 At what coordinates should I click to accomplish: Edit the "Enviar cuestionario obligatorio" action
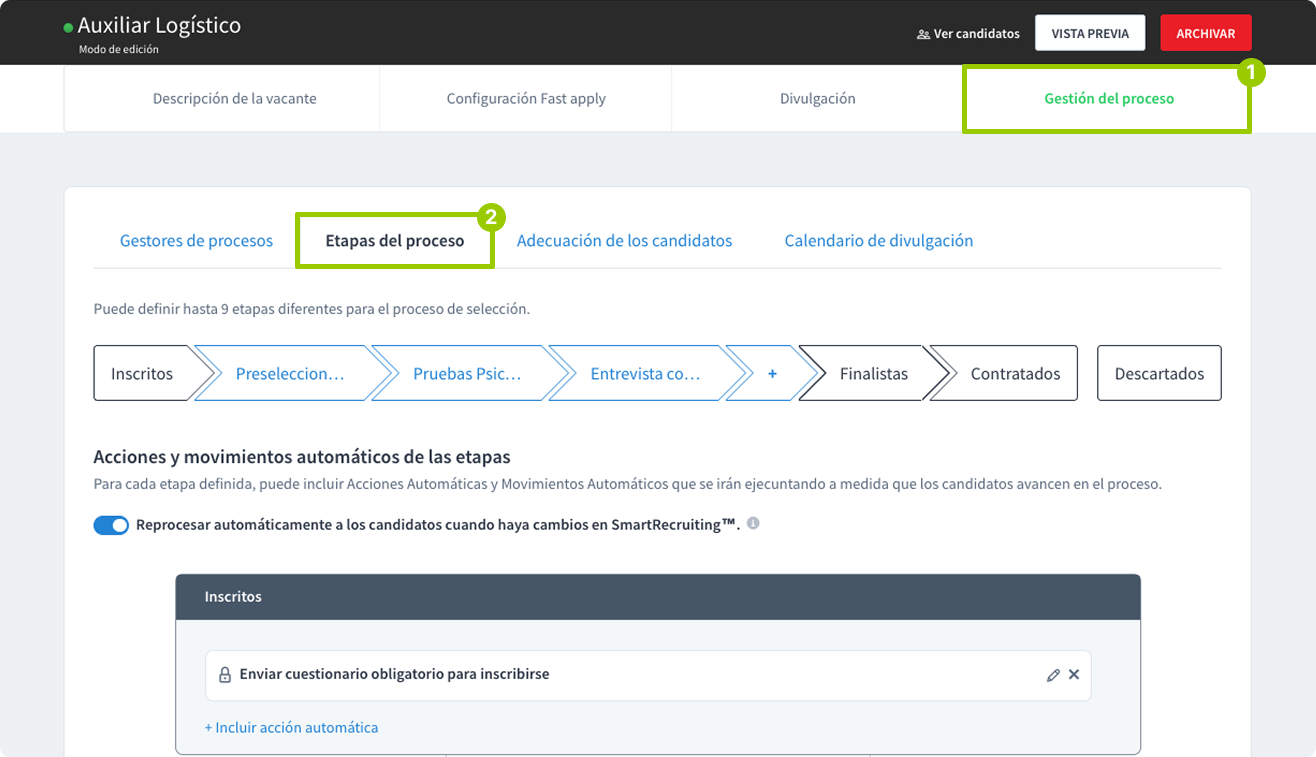(x=1052, y=674)
